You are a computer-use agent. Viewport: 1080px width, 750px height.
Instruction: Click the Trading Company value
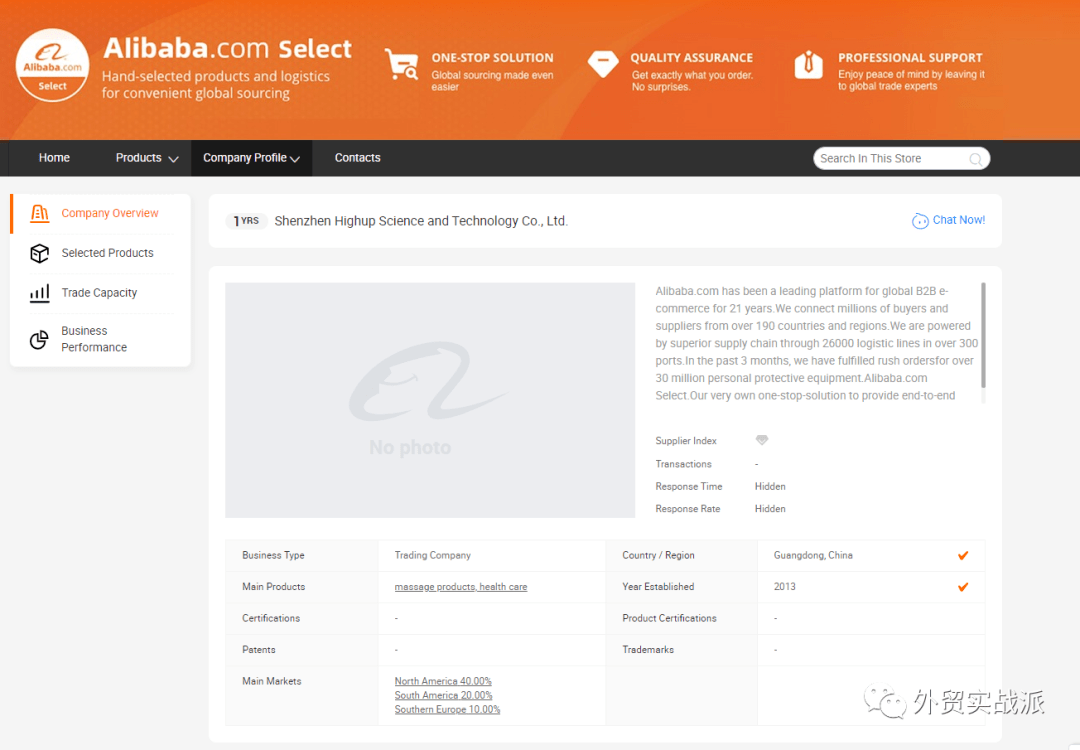[x=433, y=555]
